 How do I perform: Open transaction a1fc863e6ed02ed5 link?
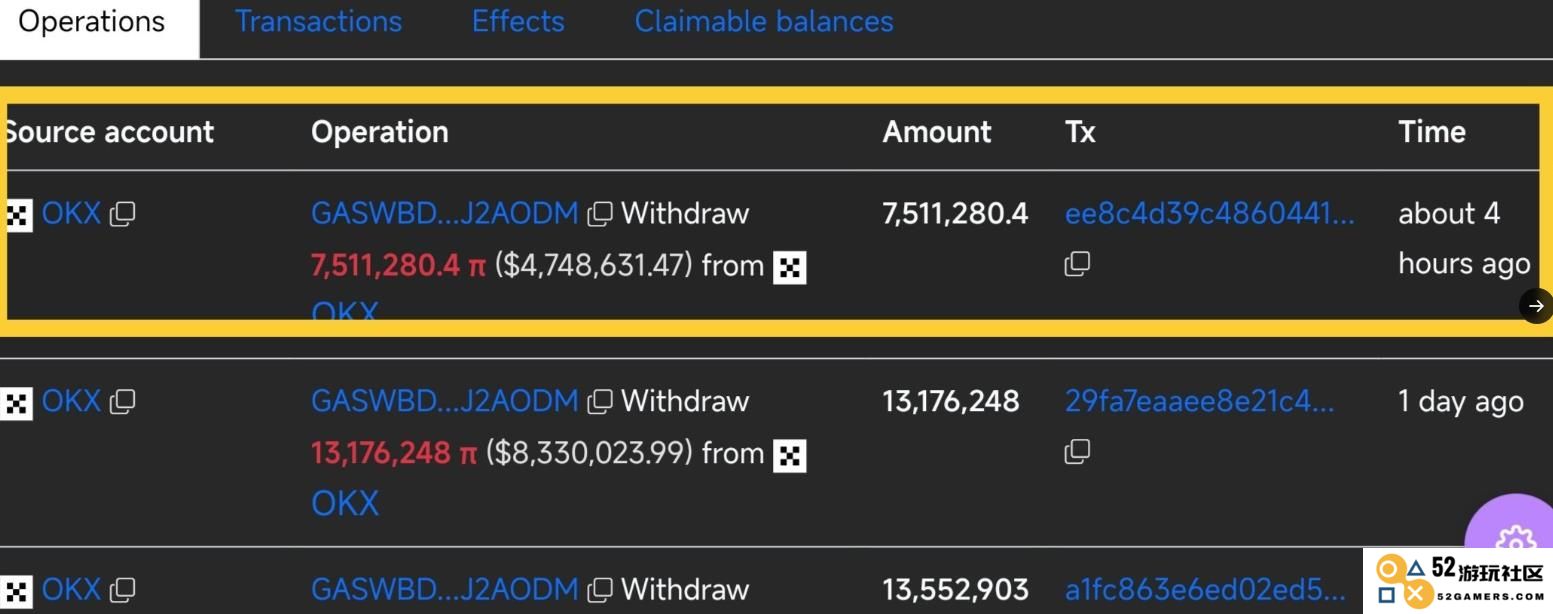(x=1205, y=589)
